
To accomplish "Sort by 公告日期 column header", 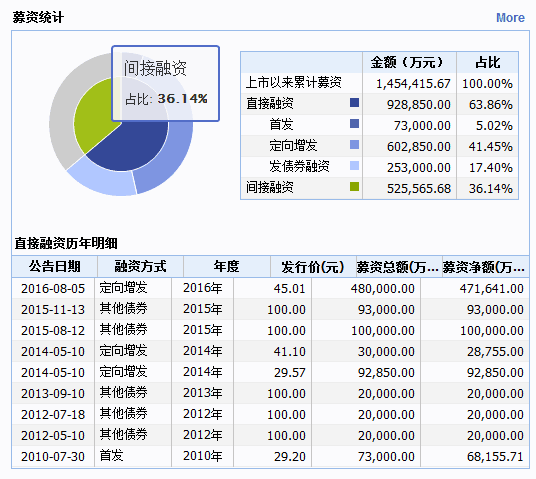I will [55, 266].
